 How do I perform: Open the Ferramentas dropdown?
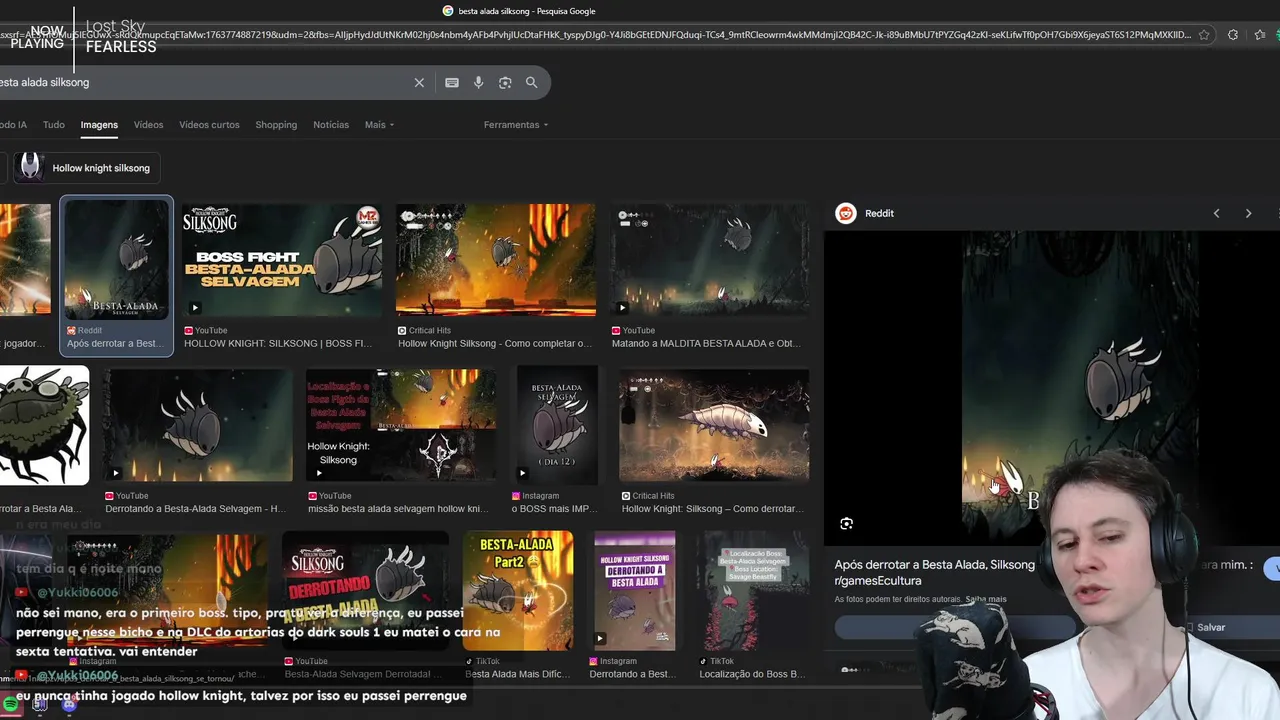pyautogui.click(x=516, y=125)
